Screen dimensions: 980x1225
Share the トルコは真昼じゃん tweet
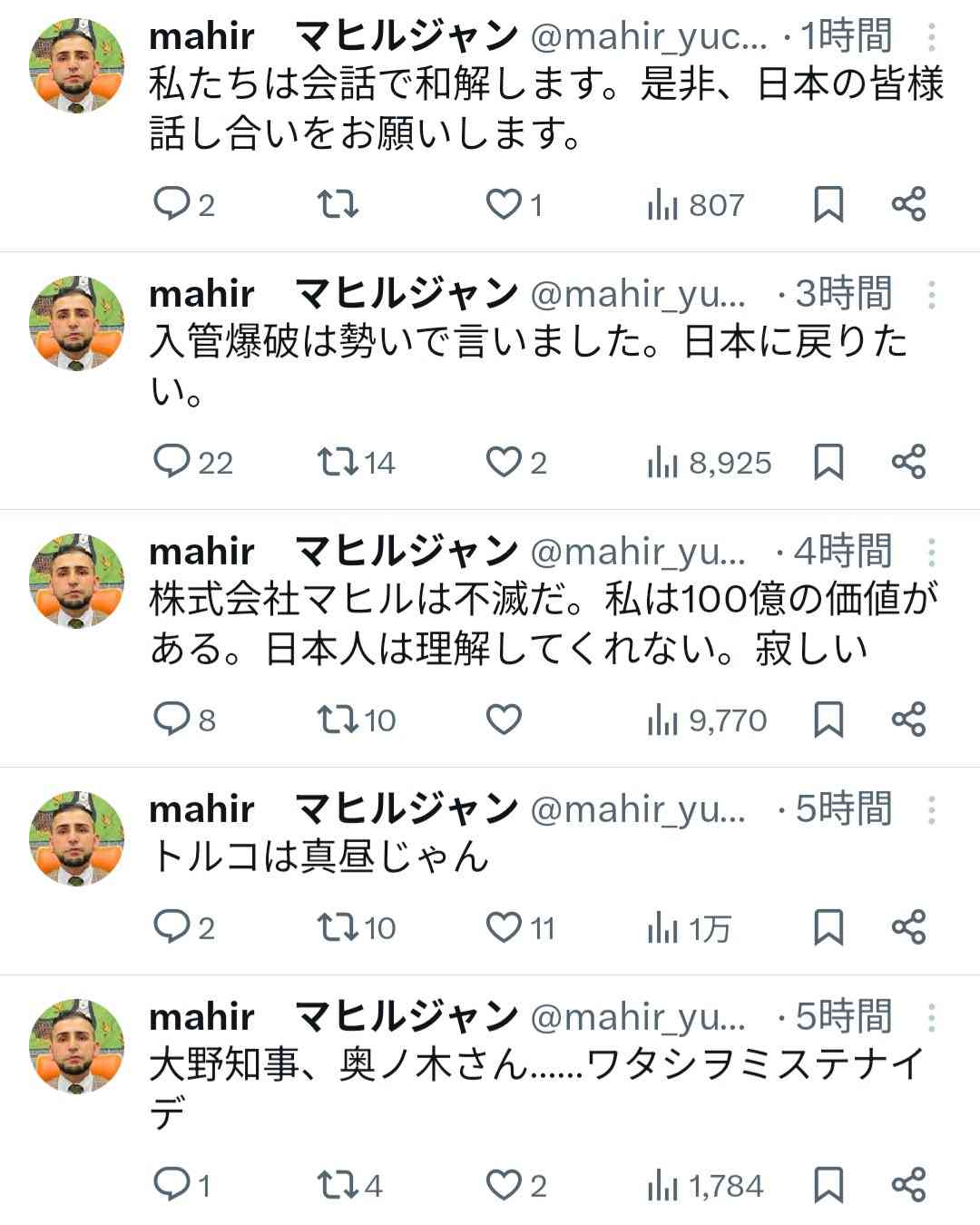(908, 926)
